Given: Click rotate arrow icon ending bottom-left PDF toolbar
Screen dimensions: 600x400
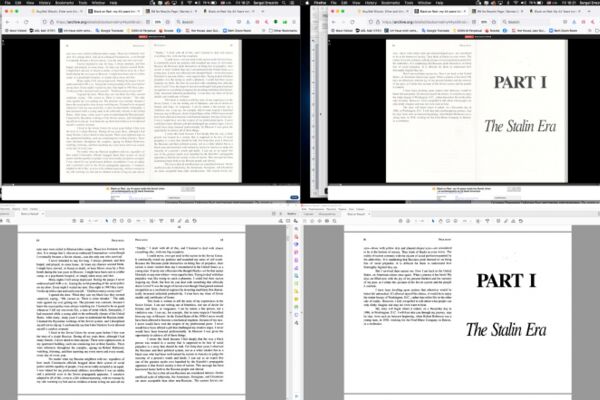Looking at the screenshot, I should coord(194,221).
